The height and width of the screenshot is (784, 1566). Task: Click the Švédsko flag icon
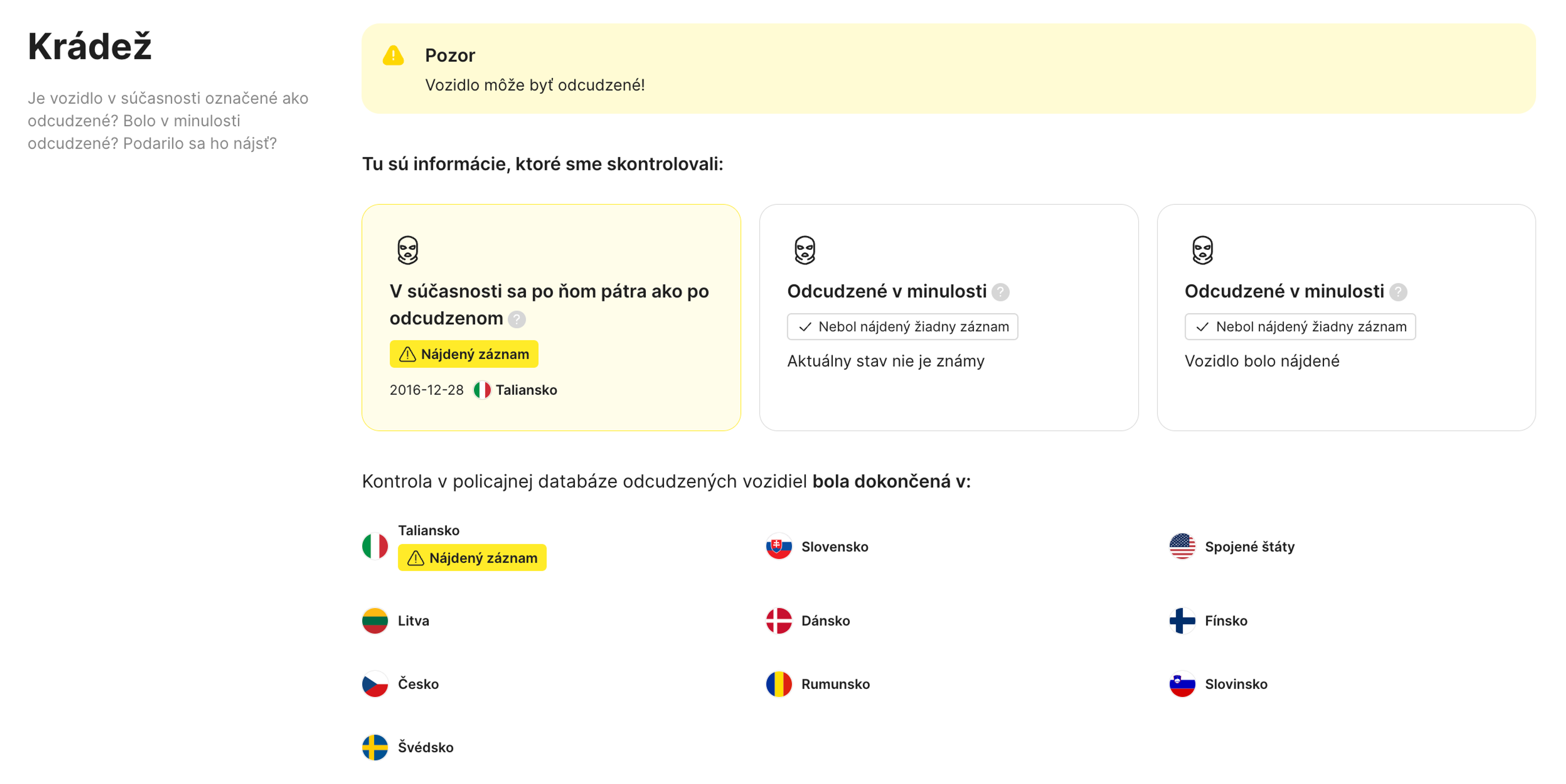click(375, 747)
